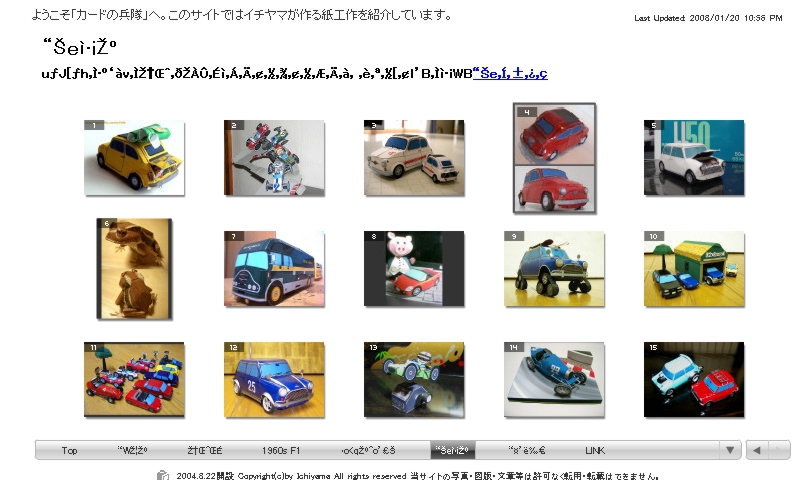
Task: Open thumbnail 11 of many small cars
Action: tap(134, 380)
